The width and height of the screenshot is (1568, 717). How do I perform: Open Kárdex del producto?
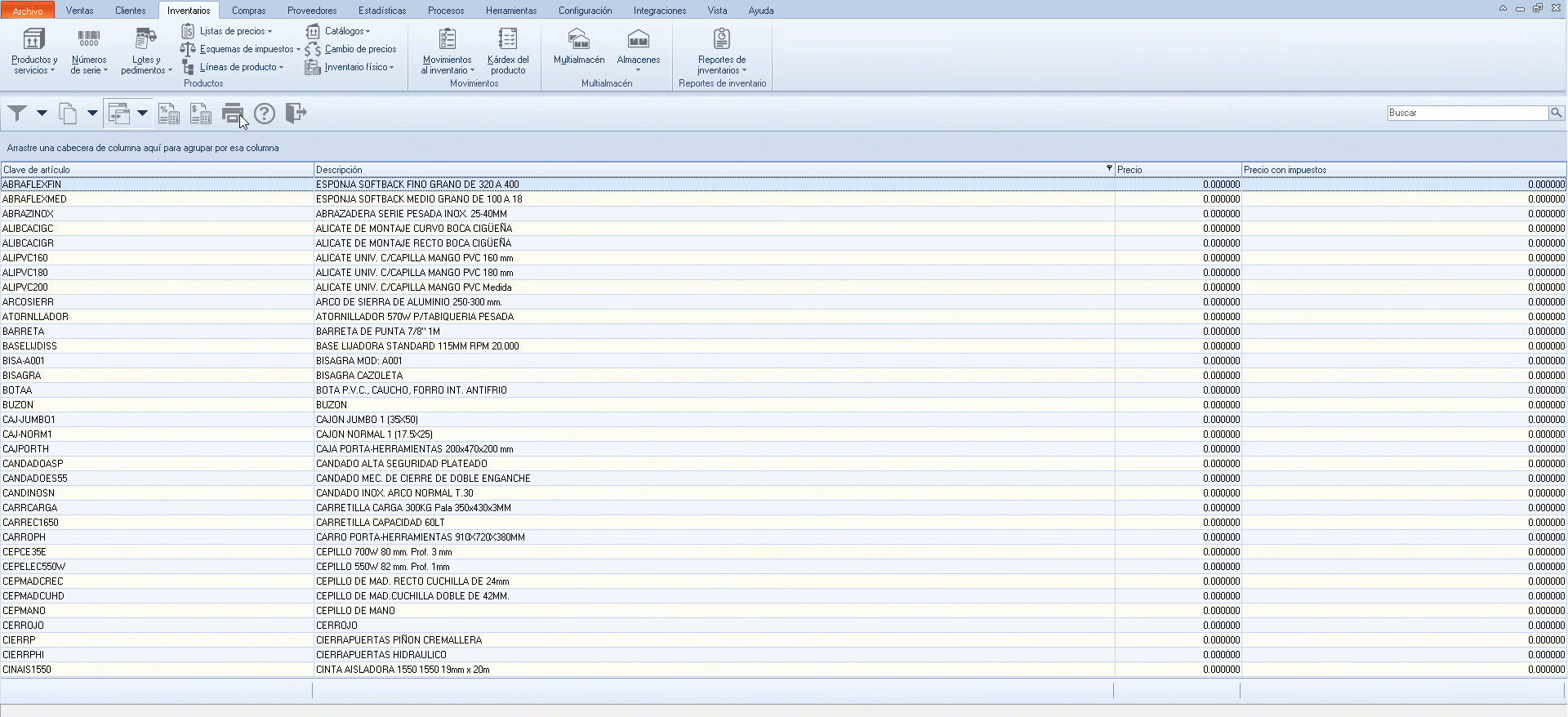coord(507,51)
